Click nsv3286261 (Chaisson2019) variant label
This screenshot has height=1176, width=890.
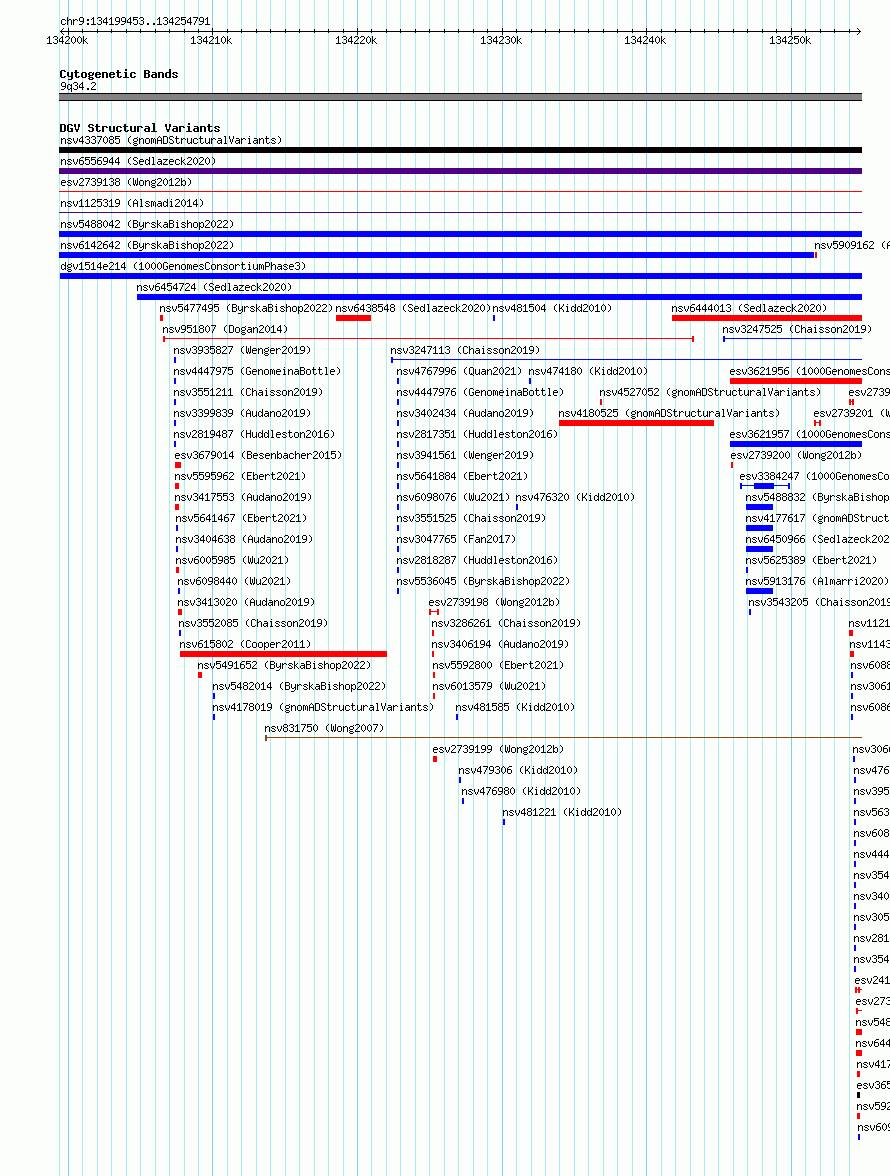point(506,623)
